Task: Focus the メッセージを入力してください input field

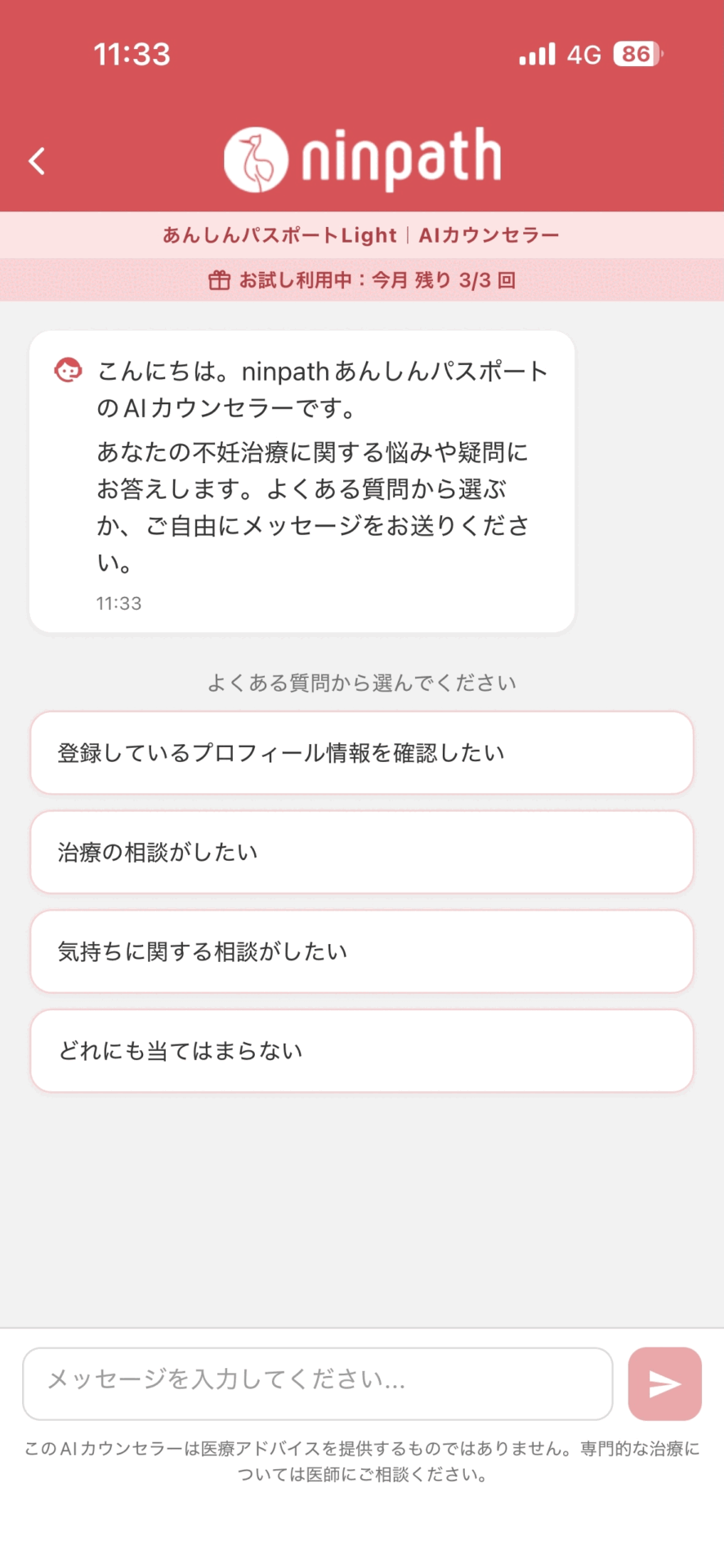Action: (x=318, y=1383)
